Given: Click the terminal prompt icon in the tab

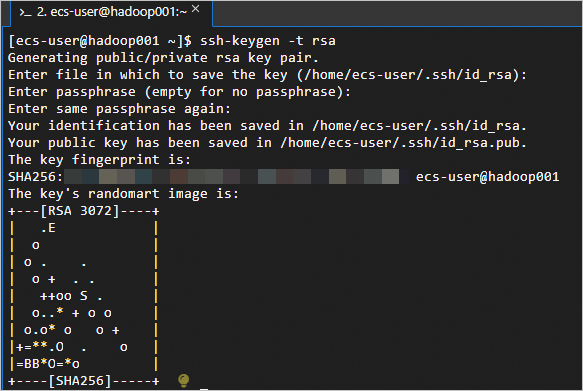Looking at the screenshot, I should click(25, 13).
